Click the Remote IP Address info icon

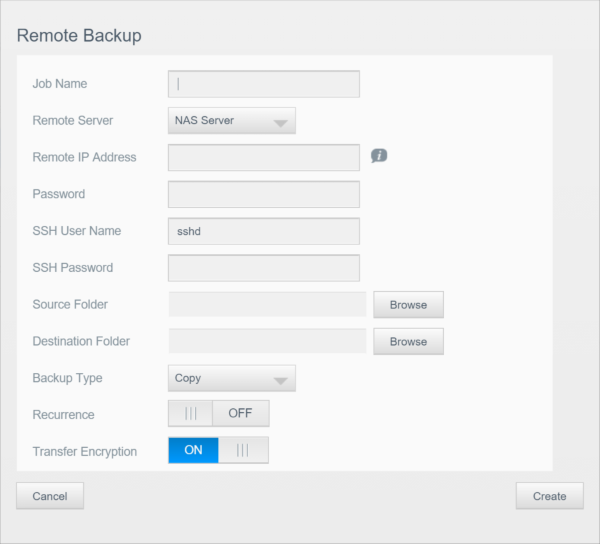click(x=379, y=156)
